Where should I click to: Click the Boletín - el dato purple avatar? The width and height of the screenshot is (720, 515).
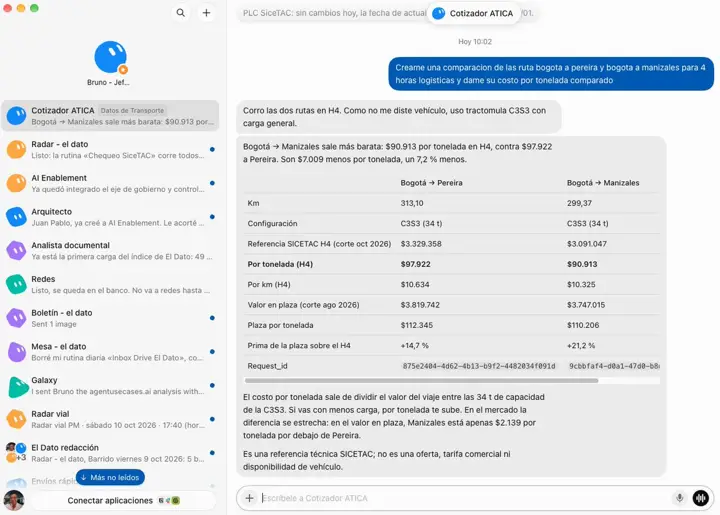click(x=17, y=318)
